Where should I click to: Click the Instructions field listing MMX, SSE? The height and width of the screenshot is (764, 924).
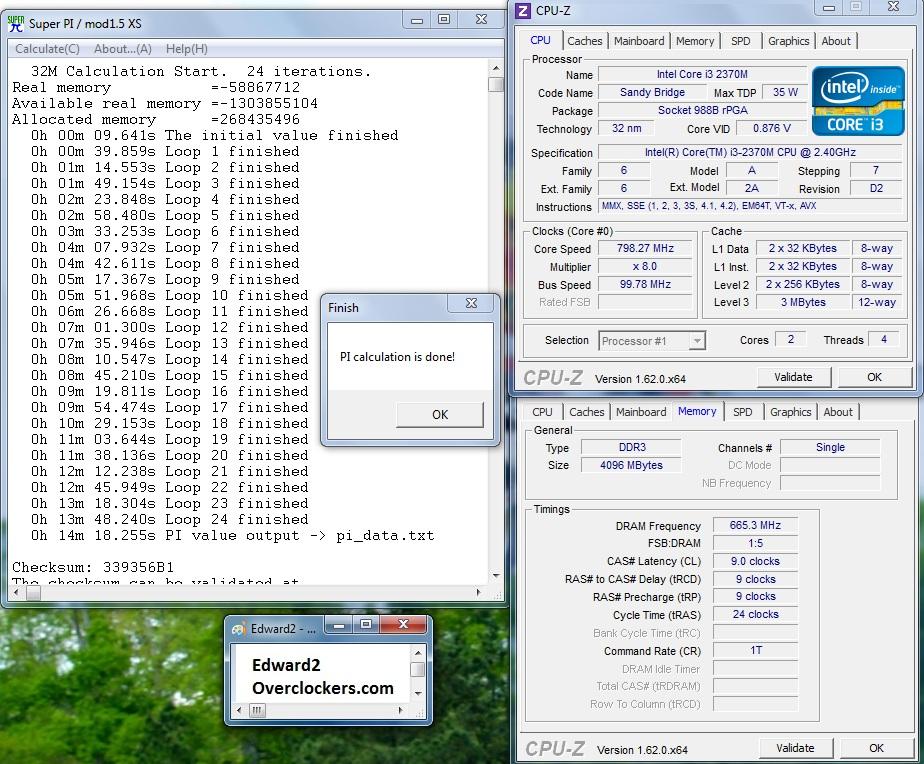click(x=750, y=206)
